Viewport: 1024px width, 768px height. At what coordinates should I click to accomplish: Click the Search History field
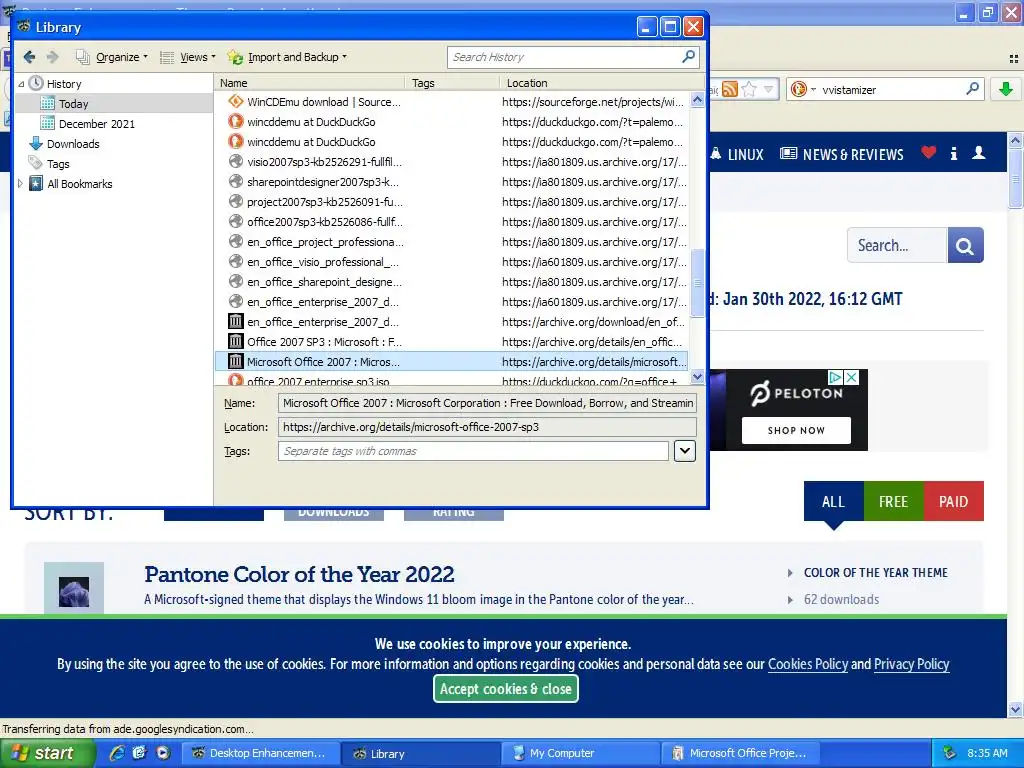(x=564, y=57)
